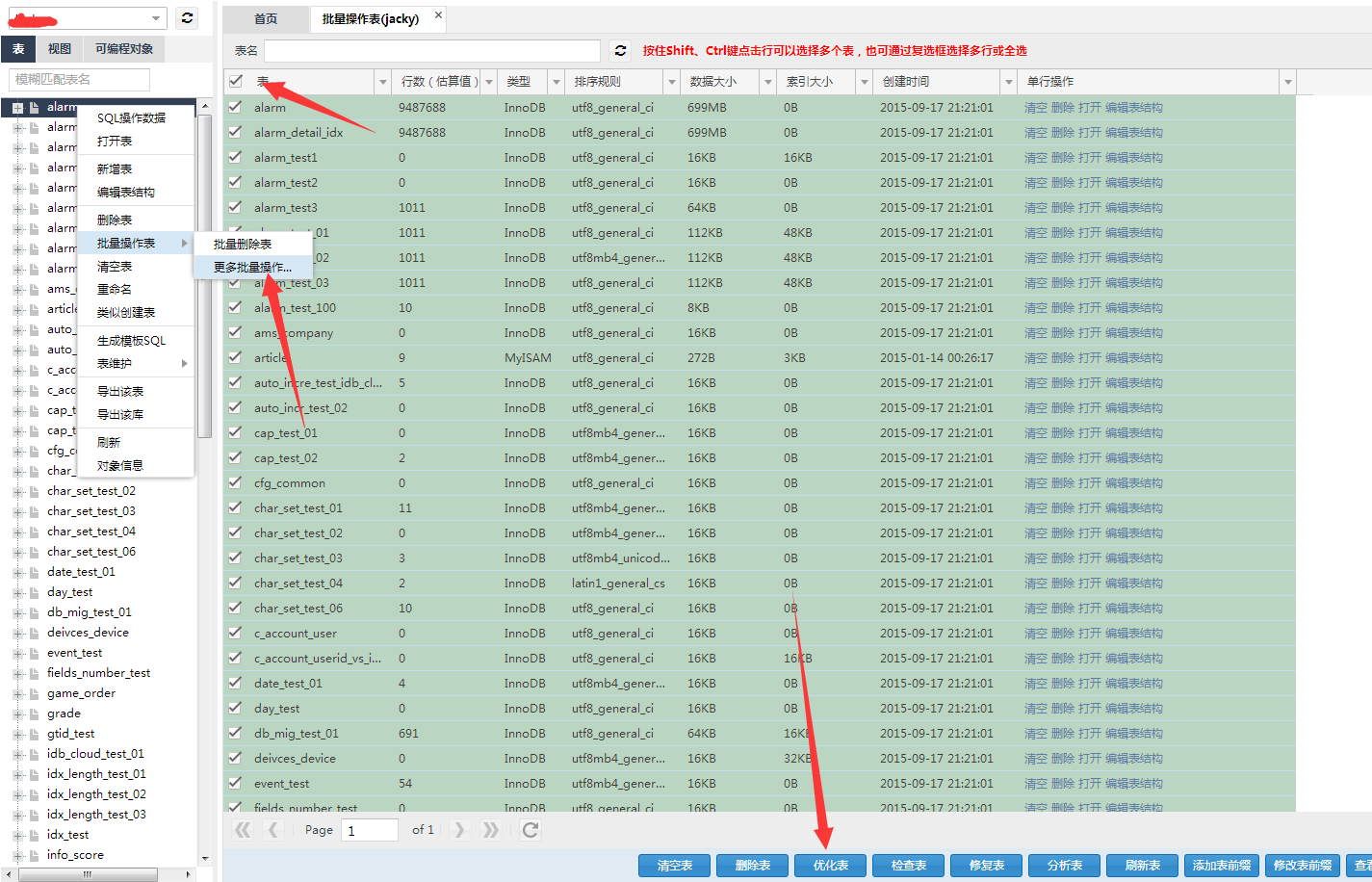This screenshot has width=1372, height=882.
Task: Uncheck the c_account_user row checkbox
Action: click(x=236, y=633)
